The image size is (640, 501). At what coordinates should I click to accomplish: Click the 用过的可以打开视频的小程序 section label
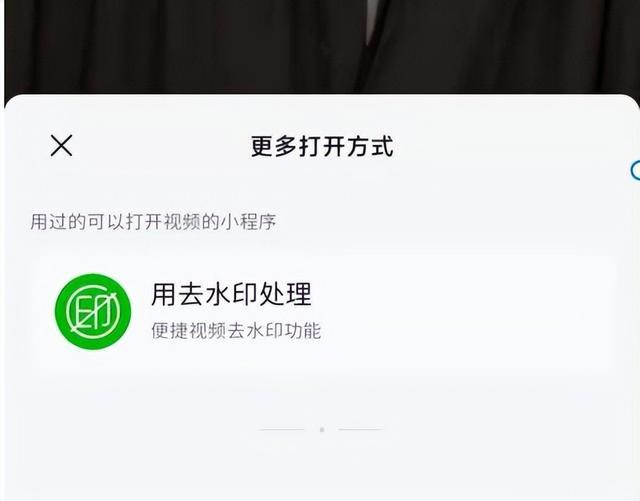(153, 222)
